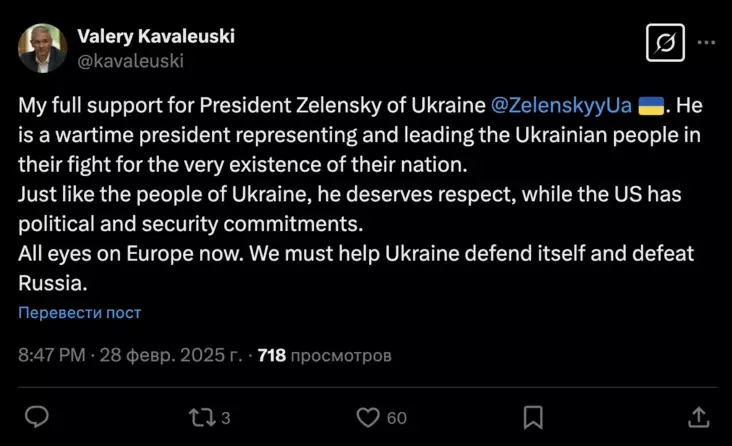Click the Ukraine flag emoji
Image resolution: width=732 pixels, height=446 pixels.
click(652, 103)
